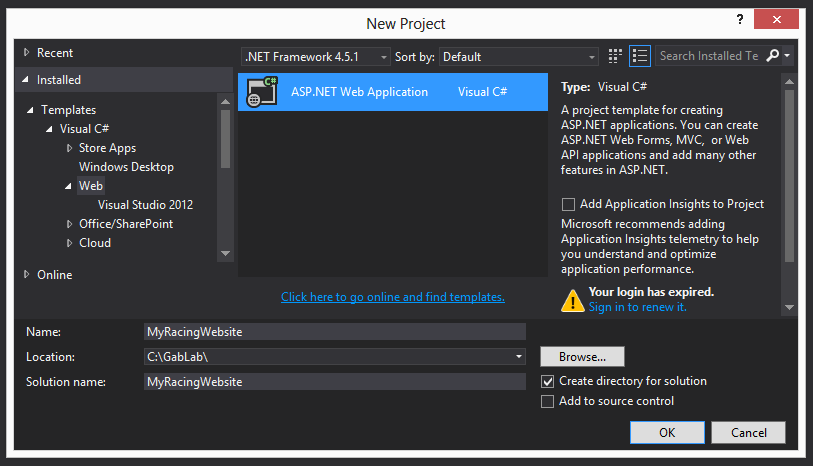
Task: Select the Web template category
Action: coord(91,186)
